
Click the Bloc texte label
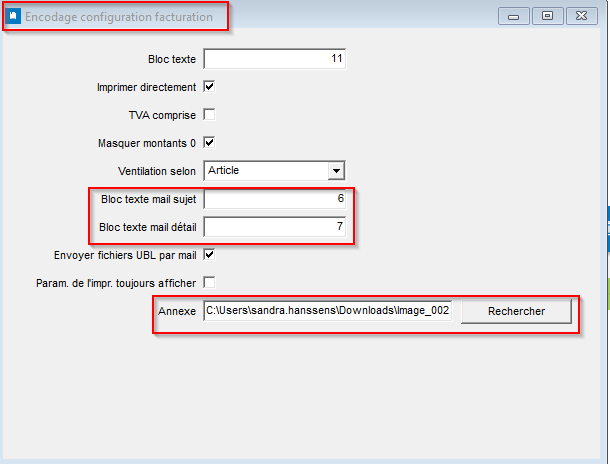tap(172, 59)
